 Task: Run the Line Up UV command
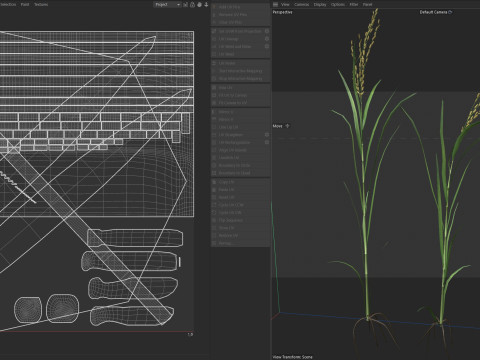pos(240,127)
